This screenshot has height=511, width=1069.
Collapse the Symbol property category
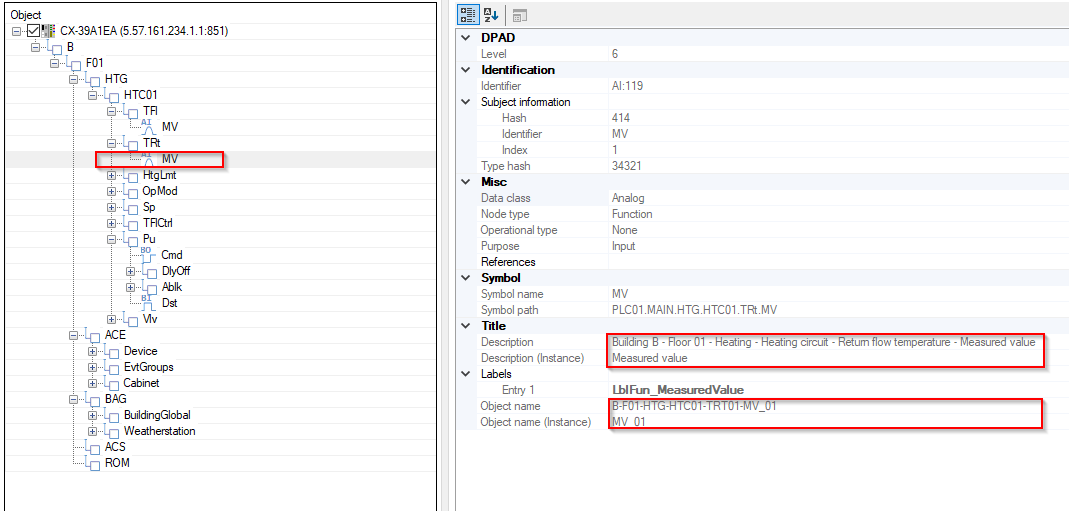[466, 278]
